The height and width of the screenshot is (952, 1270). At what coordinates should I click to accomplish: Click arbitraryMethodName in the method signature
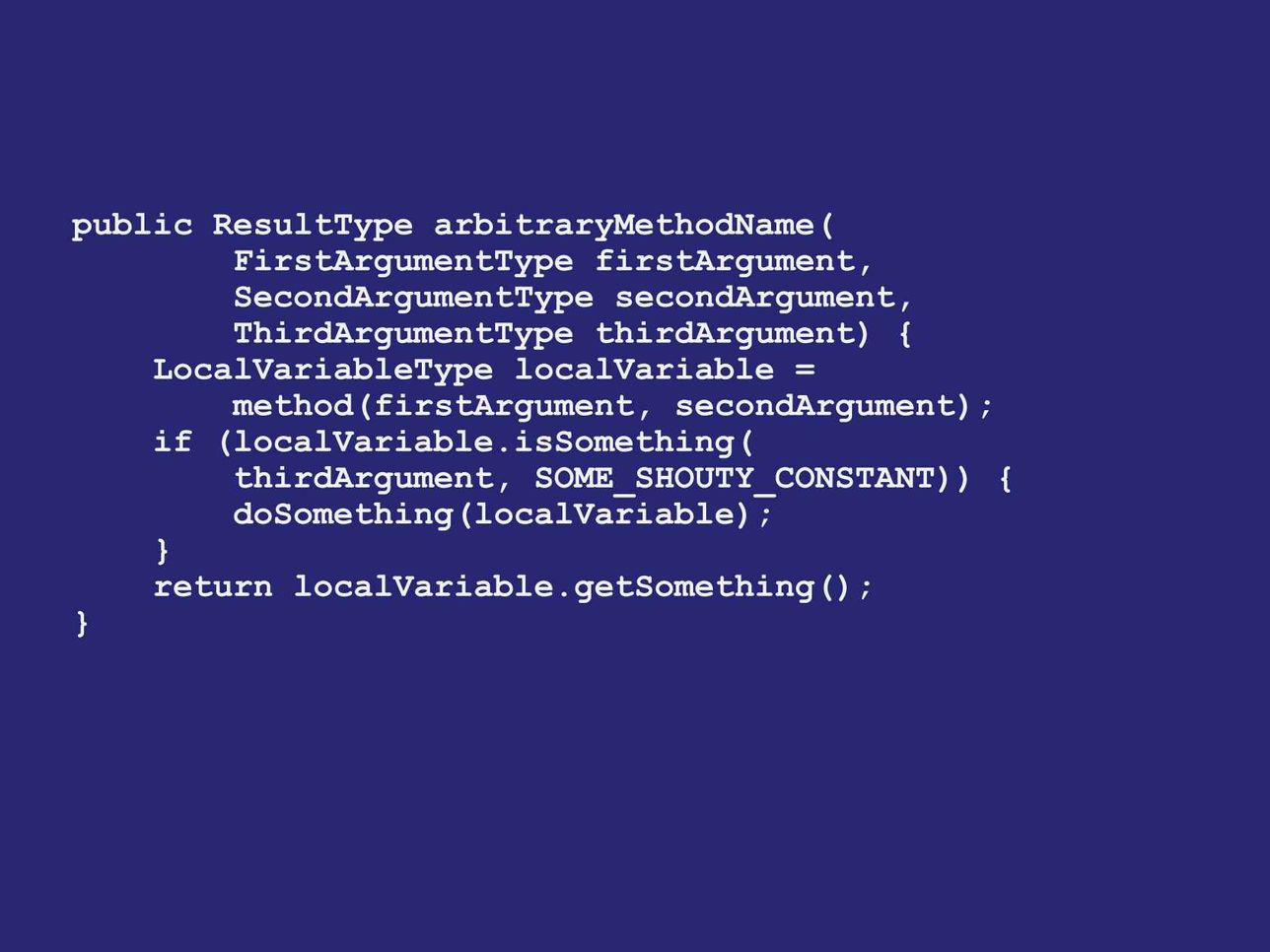pyautogui.click(x=624, y=226)
